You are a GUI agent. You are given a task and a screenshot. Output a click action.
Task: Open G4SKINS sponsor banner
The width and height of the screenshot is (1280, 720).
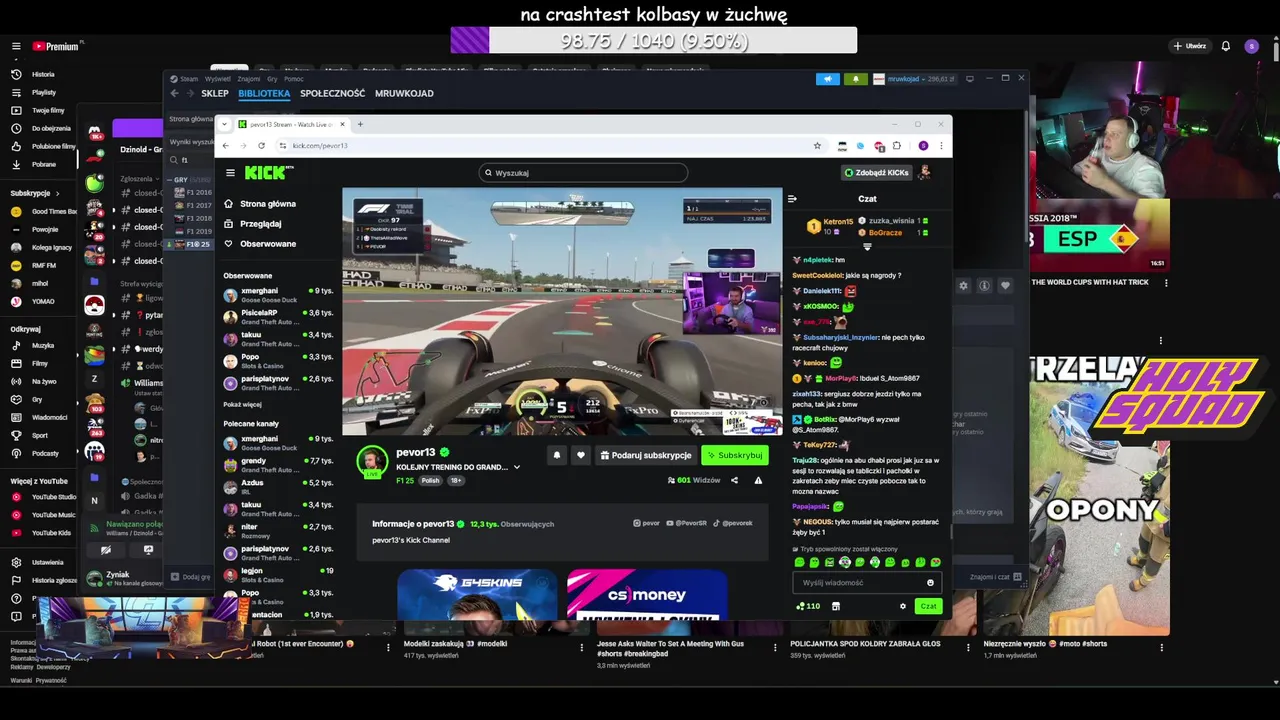click(477, 595)
